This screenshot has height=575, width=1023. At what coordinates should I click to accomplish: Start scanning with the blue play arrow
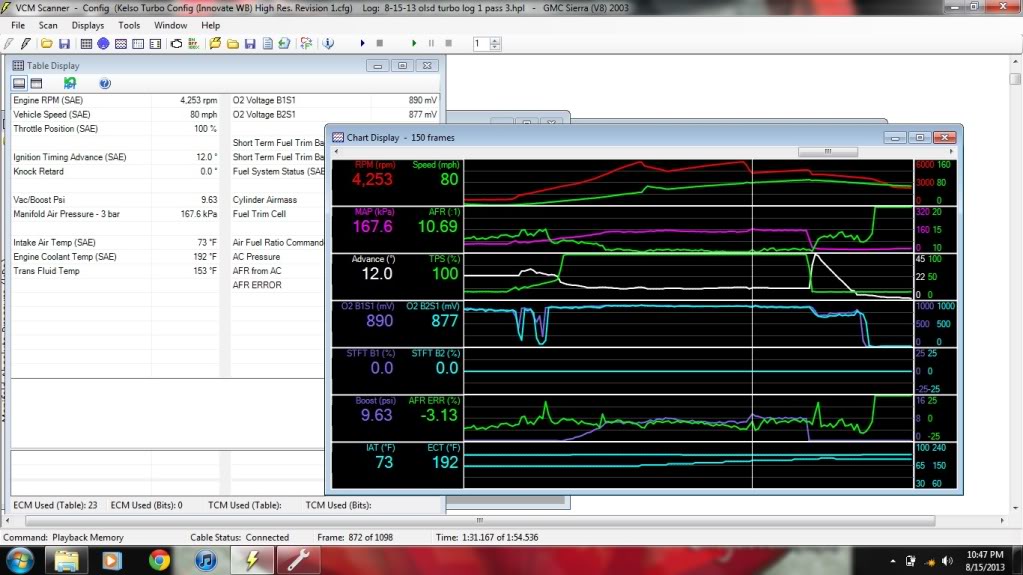pos(362,44)
